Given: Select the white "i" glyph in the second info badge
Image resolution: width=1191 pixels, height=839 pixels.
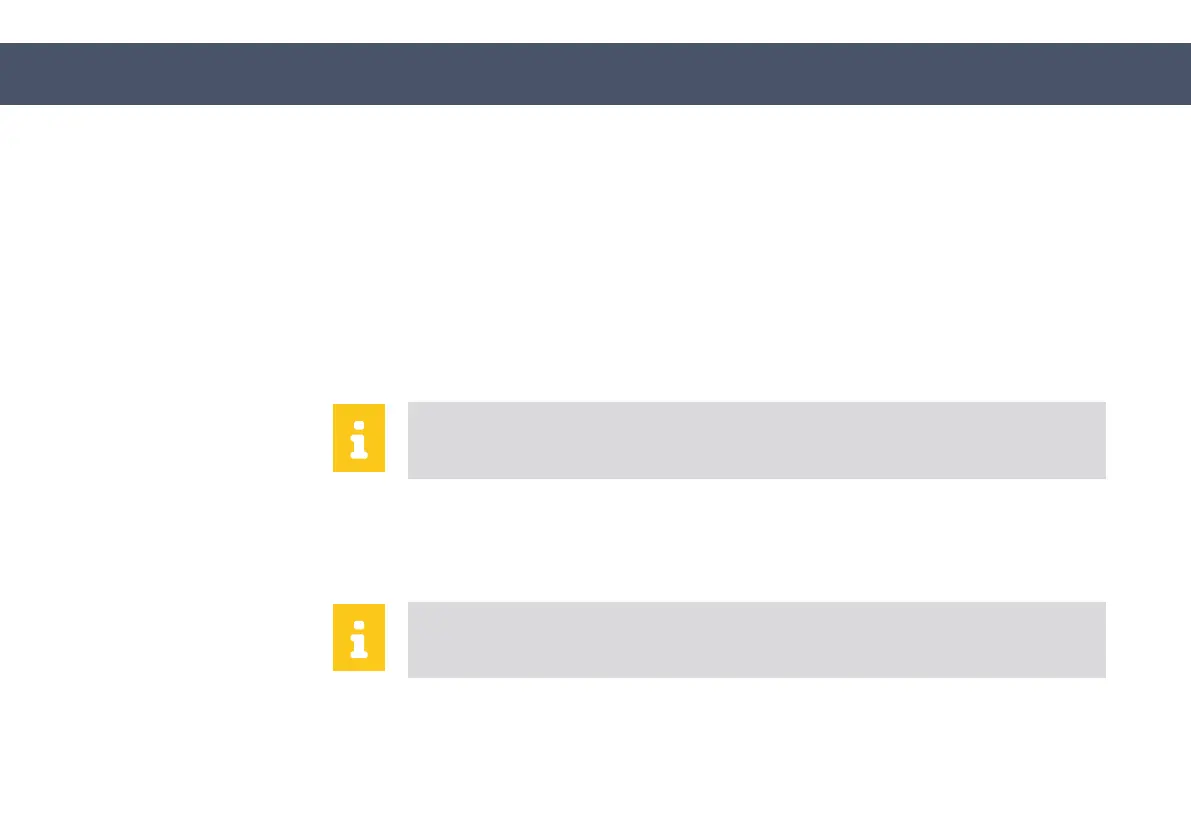Looking at the screenshot, I should point(358,639).
